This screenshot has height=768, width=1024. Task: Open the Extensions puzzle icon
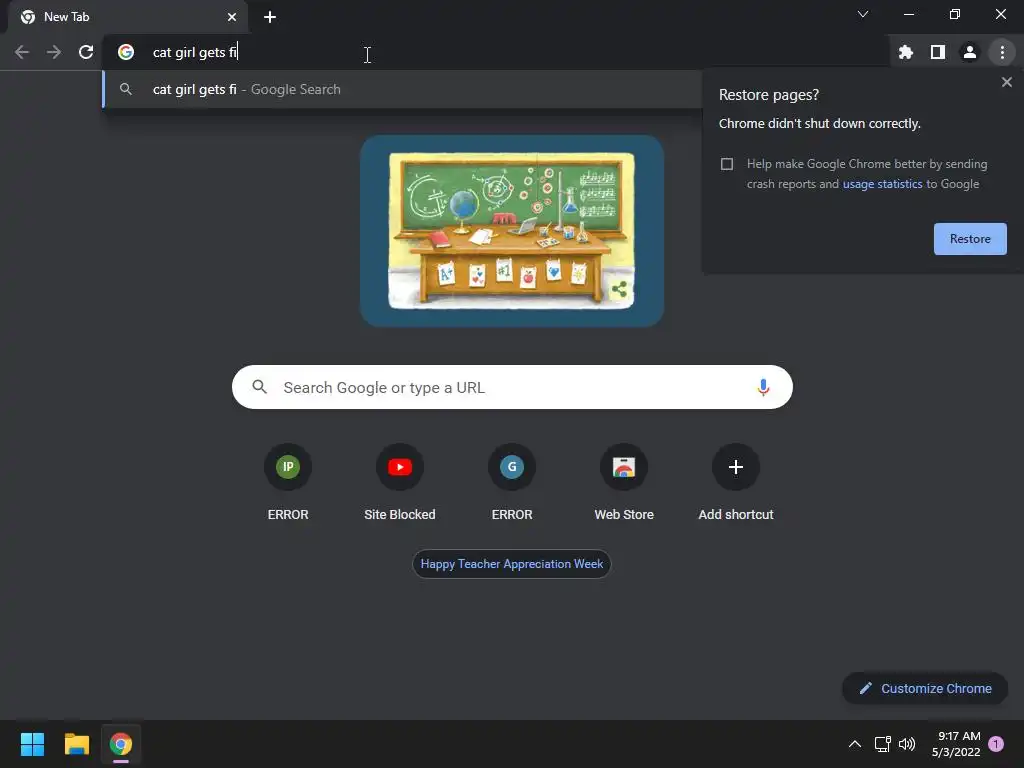[905, 52]
